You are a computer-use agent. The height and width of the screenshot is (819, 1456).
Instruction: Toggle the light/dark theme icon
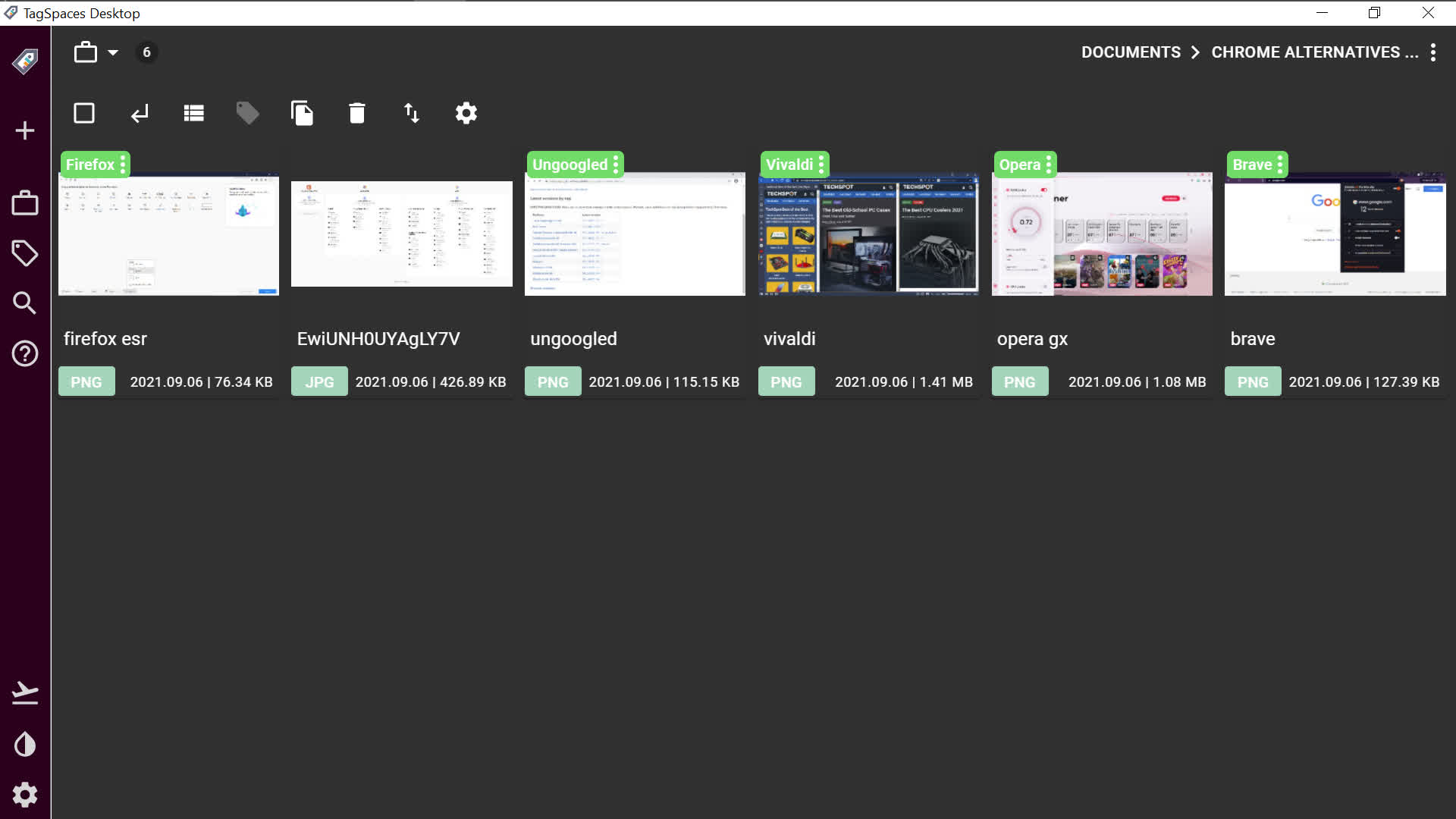[25, 745]
